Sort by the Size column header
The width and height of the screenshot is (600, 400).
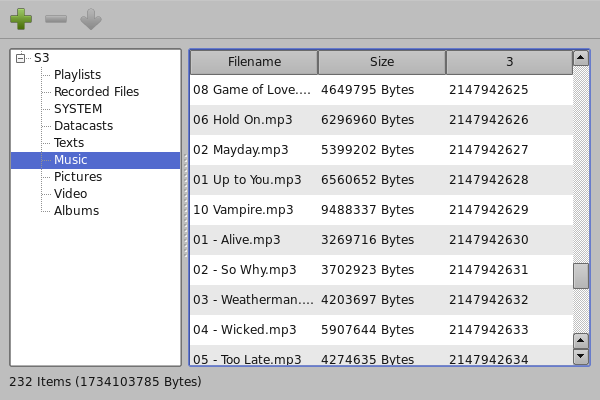point(382,62)
